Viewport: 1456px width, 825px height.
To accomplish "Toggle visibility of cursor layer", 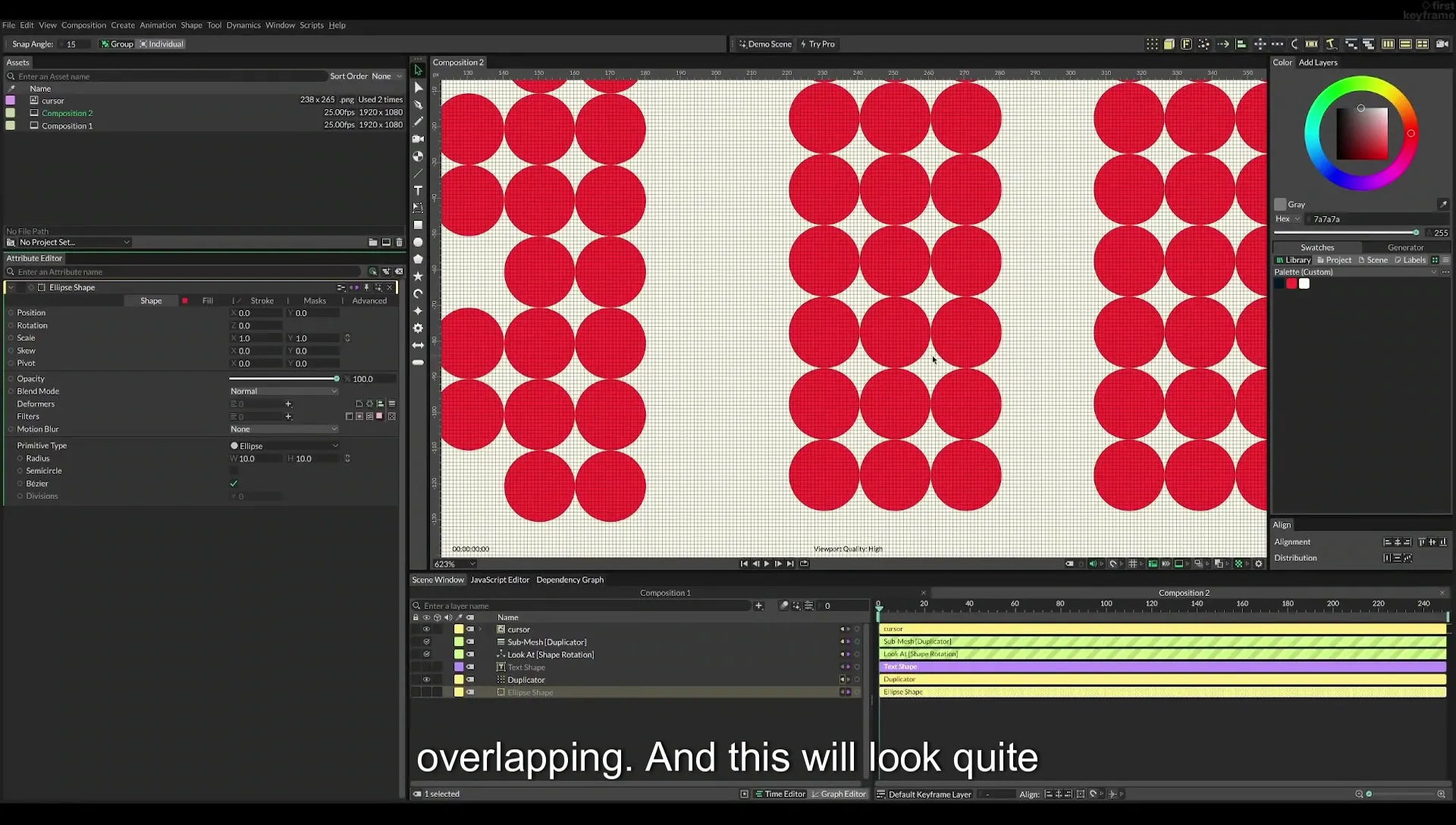I will click(x=426, y=629).
